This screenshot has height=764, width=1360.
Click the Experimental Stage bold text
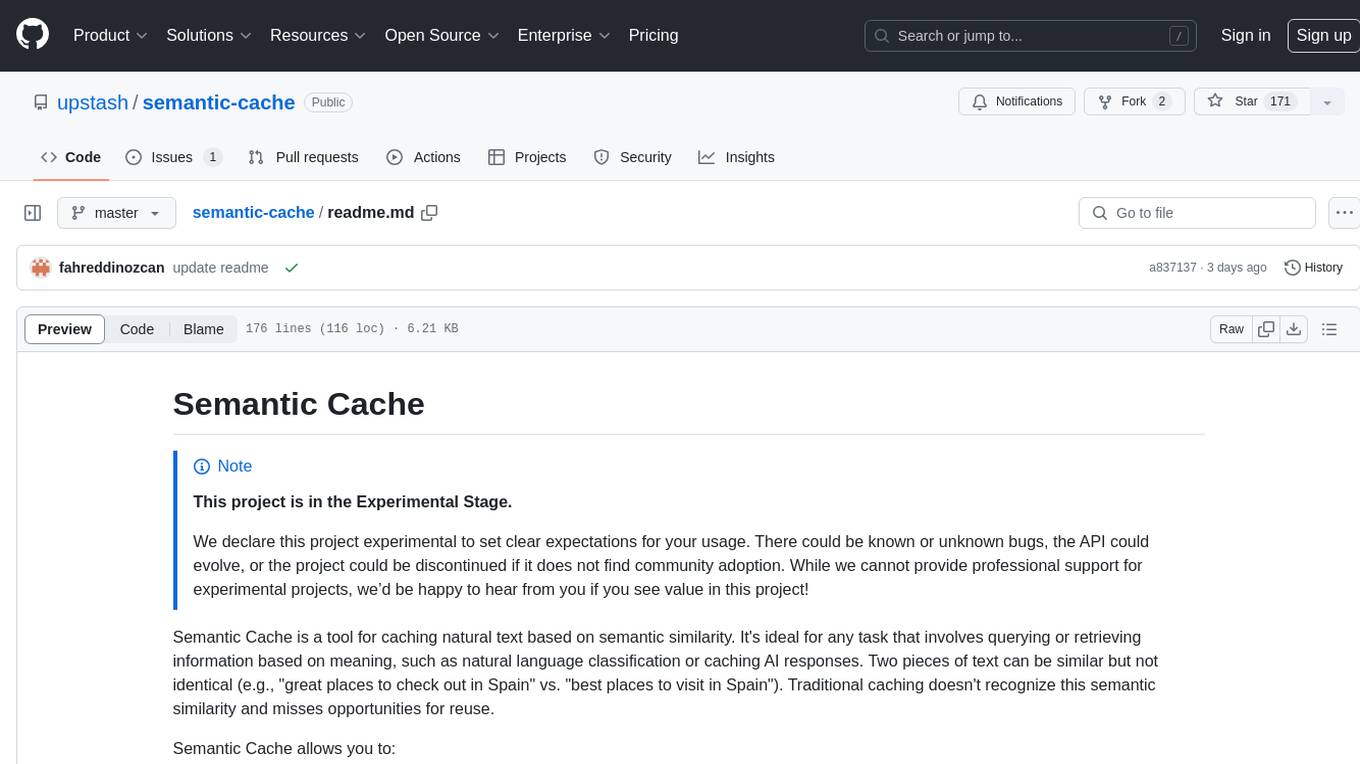(352, 502)
